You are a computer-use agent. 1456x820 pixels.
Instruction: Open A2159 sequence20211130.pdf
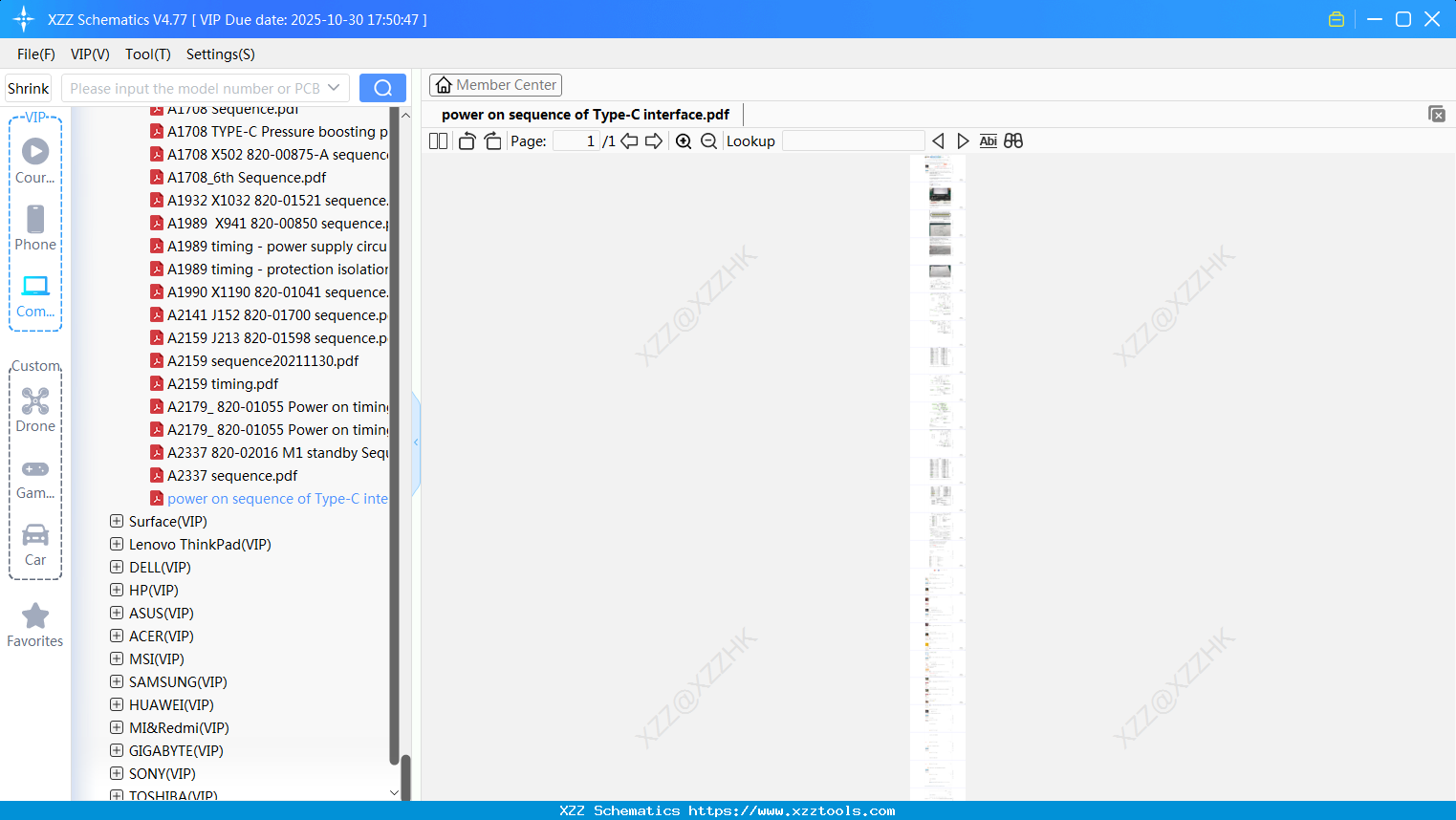click(255, 360)
